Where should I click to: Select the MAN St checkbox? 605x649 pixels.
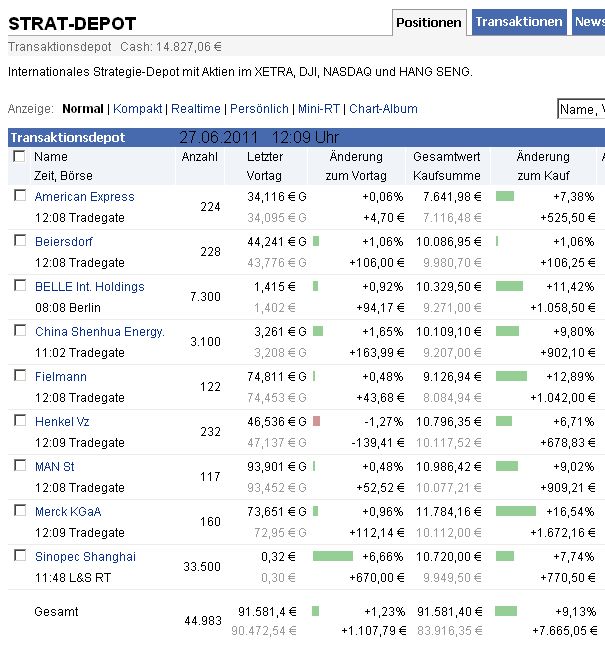pos(20,466)
